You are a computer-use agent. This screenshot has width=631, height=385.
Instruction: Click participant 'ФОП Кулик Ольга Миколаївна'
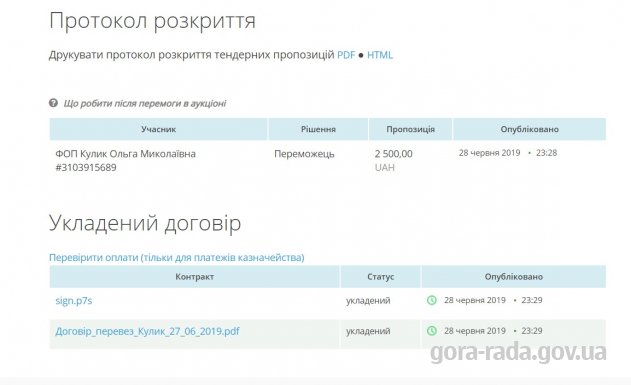126,154
